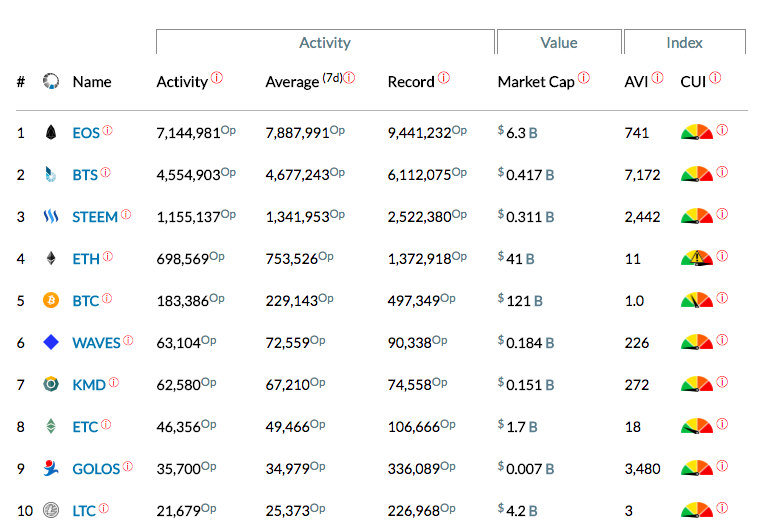Image resolution: width=761 pixels, height=530 pixels.
Task: Click the LTC coin logo icon
Action: pos(51,510)
